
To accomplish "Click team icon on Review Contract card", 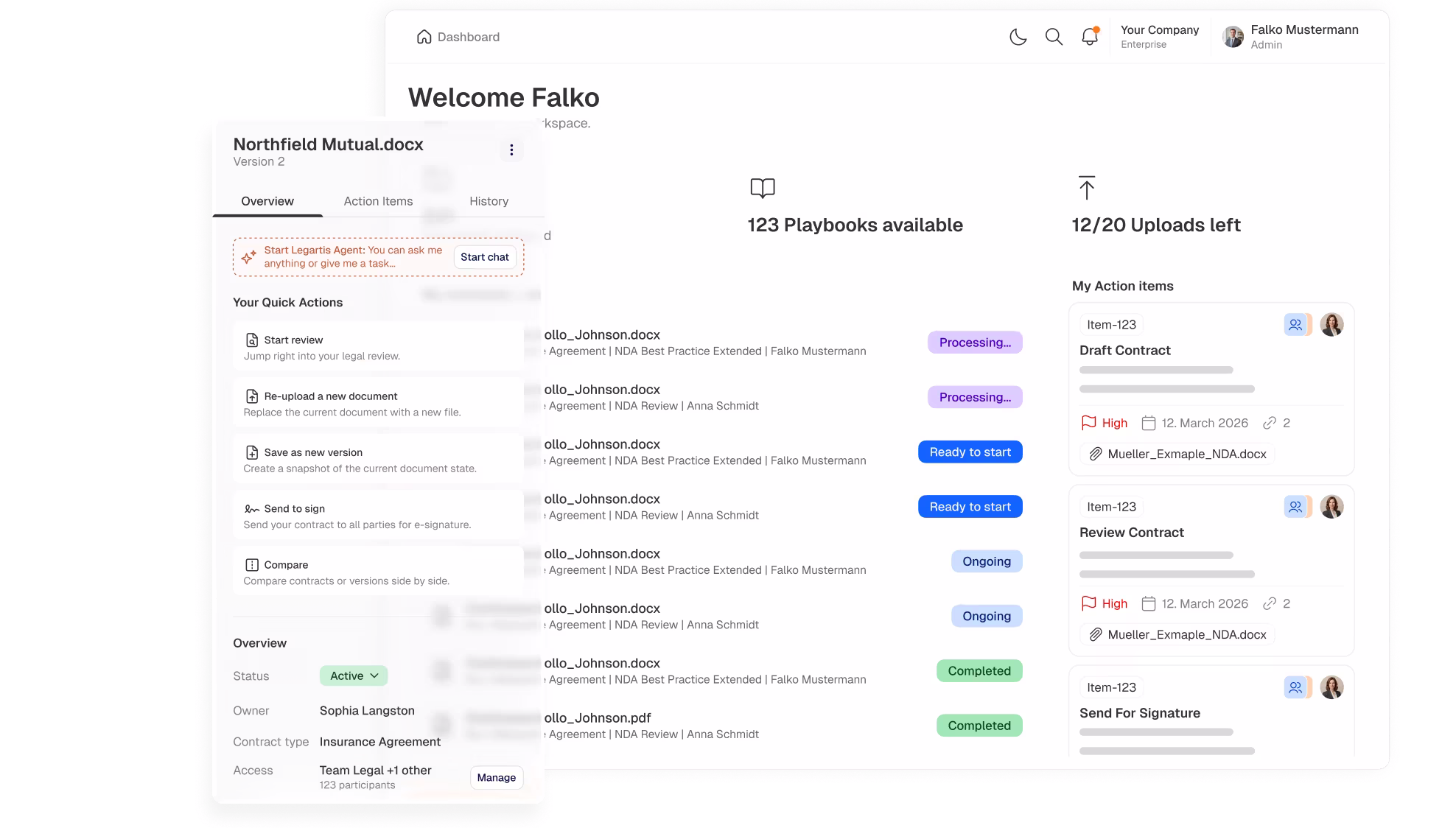I will coord(1295,507).
